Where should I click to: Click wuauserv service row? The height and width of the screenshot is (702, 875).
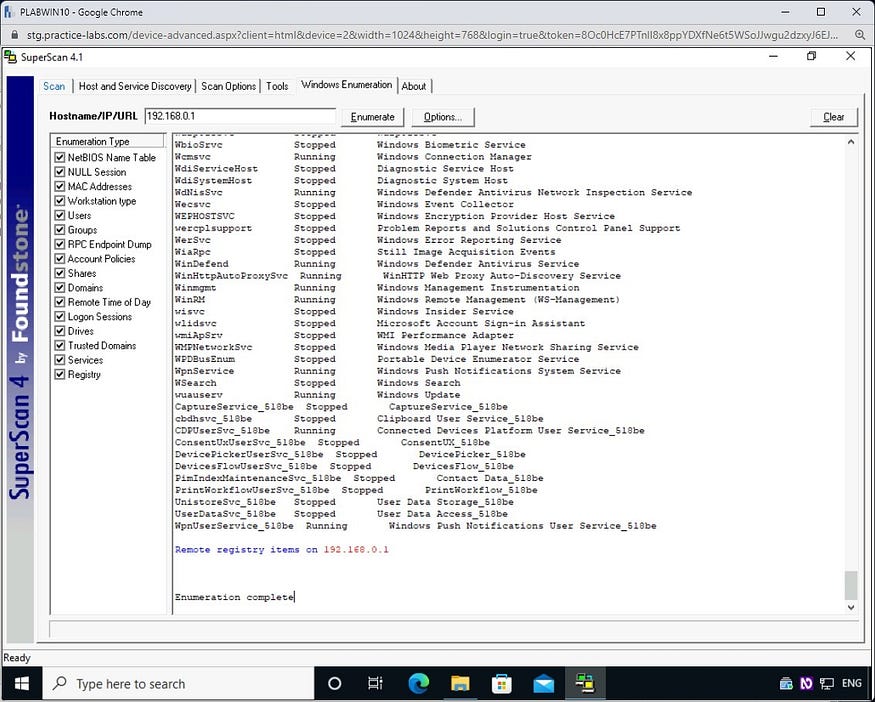pos(318,395)
